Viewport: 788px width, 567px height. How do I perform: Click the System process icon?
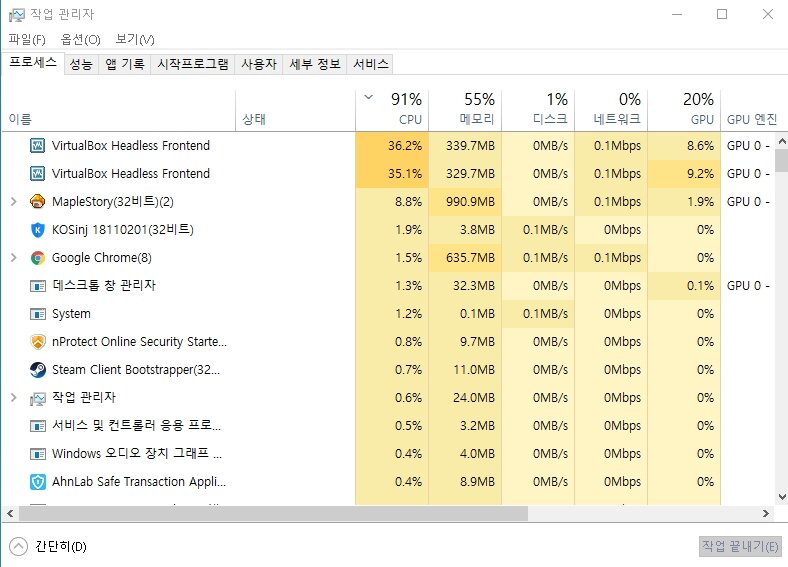click(x=38, y=314)
